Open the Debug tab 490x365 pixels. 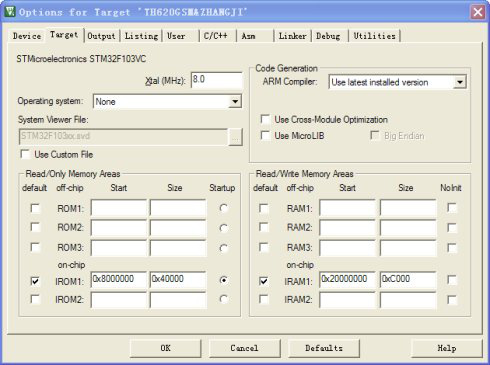[x=328, y=36]
